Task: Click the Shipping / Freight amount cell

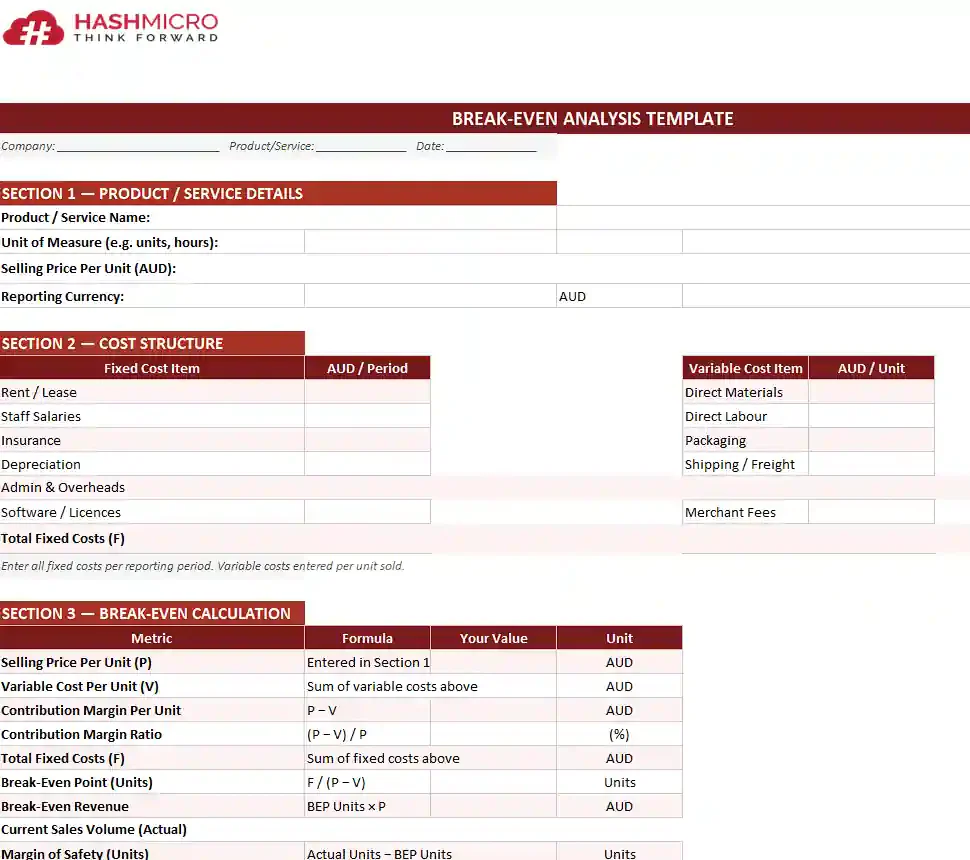Action: click(871, 464)
